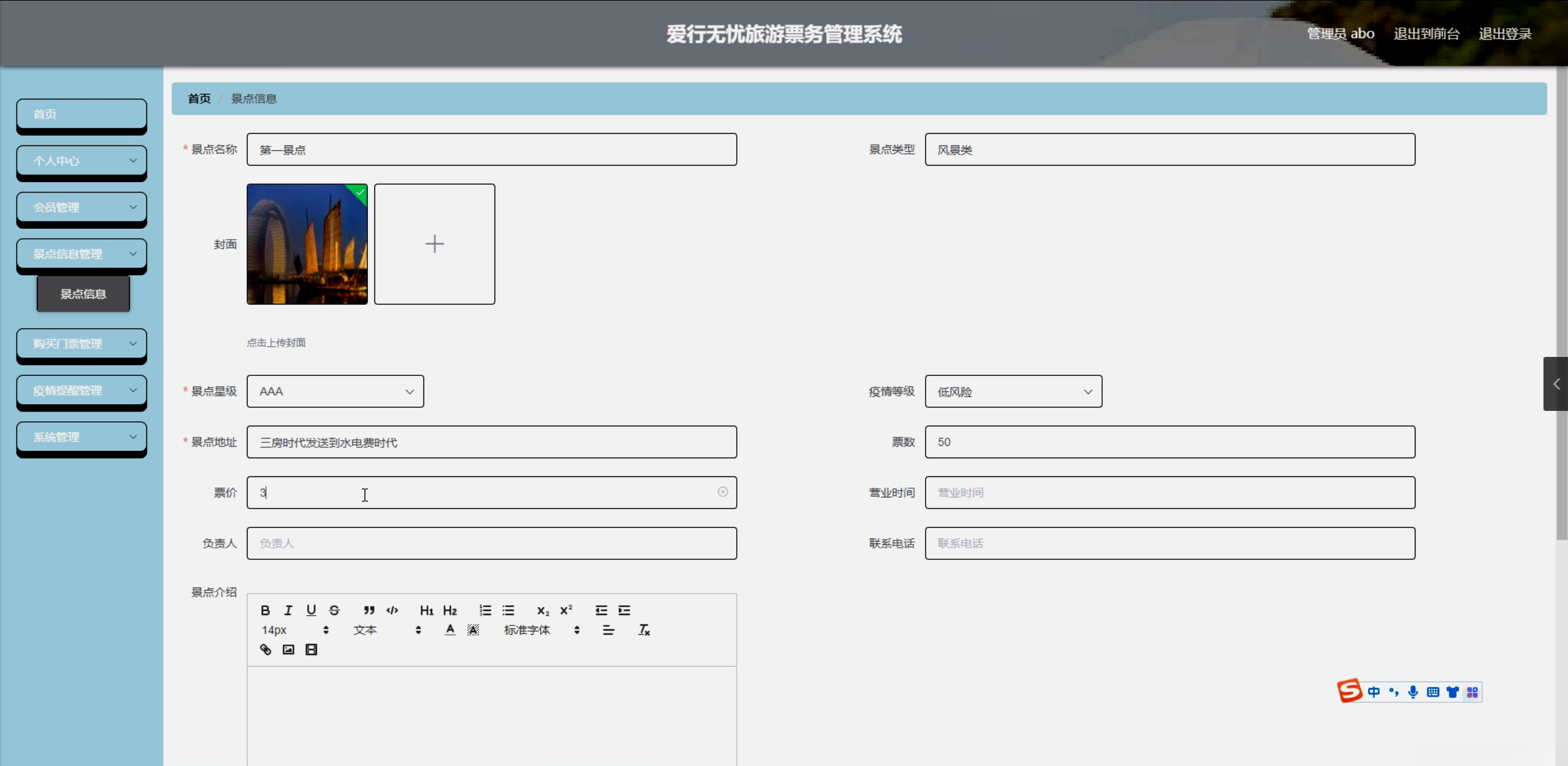Open the 疫情等级 低风险 dropdown
This screenshot has width=1568, height=766.
(x=1013, y=391)
